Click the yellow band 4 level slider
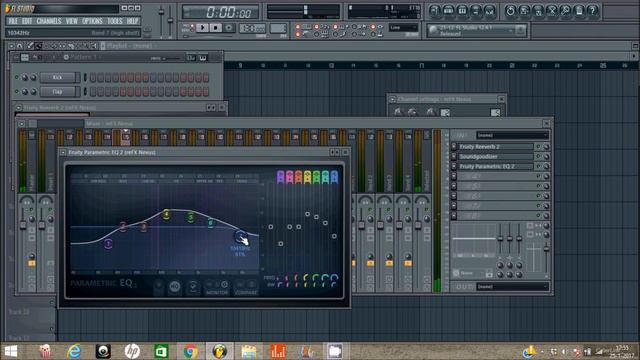 (307, 214)
